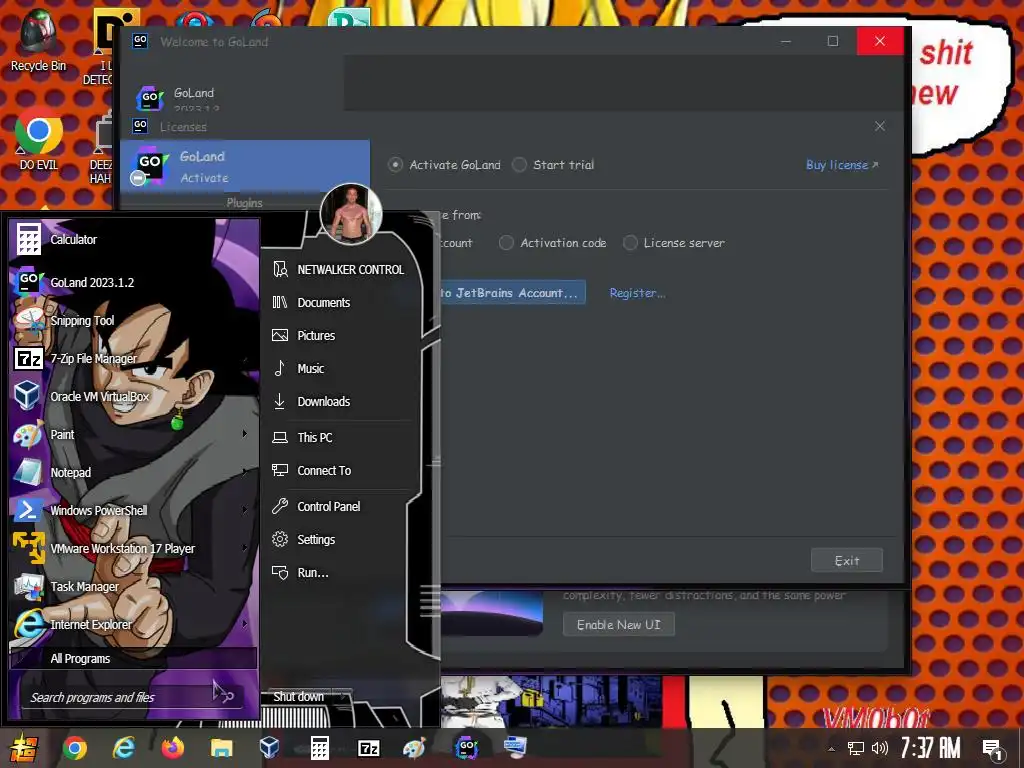
Task: Expand Internet Explorer jump list arrow
Action: 244,624
